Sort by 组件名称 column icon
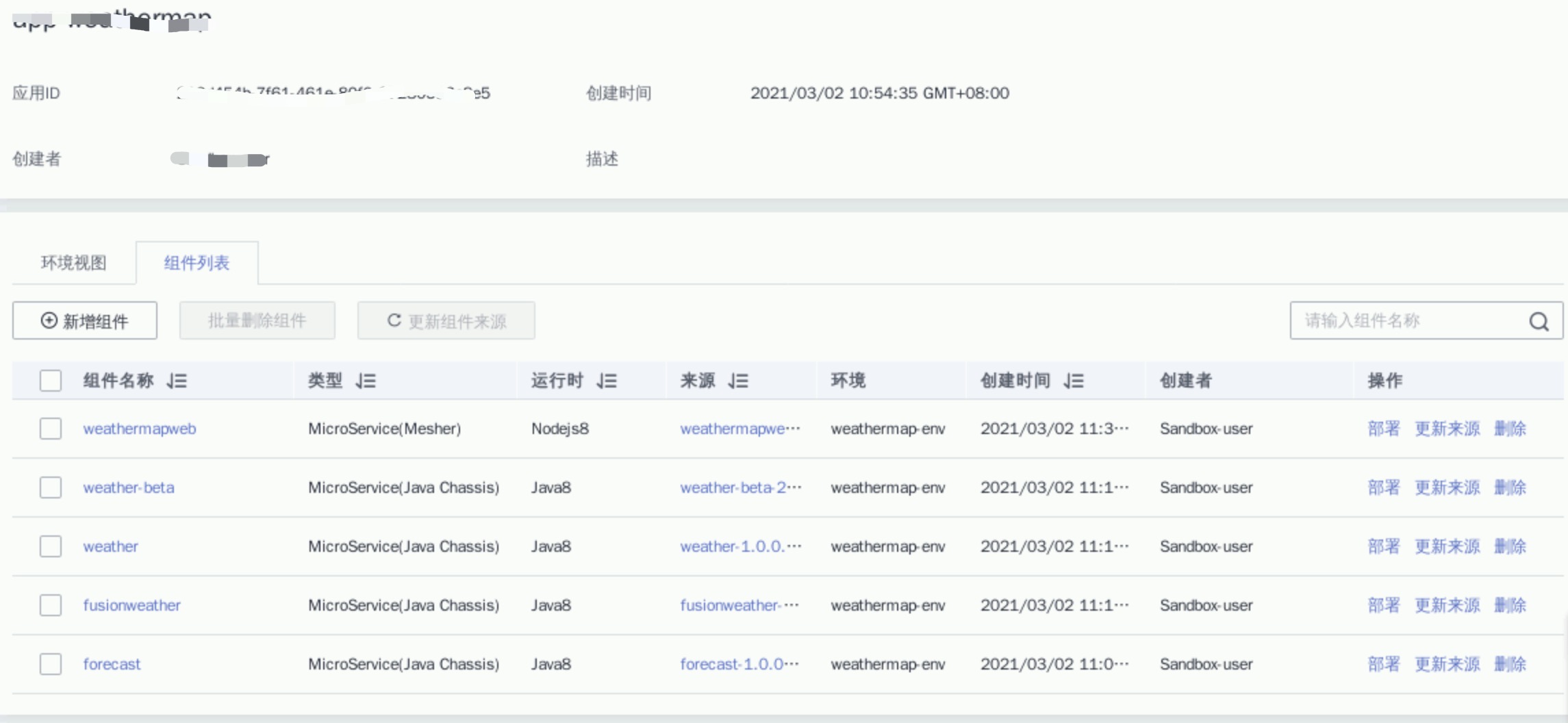The height and width of the screenshot is (723, 1568). pyautogui.click(x=177, y=381)
